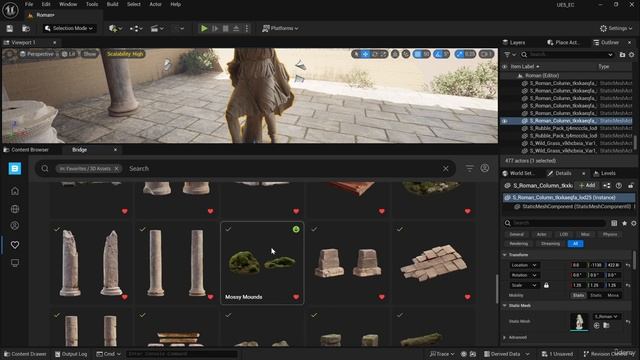Select the translate gizmo in viewport toolbar

pyautogui.click(x=365, y=54)
